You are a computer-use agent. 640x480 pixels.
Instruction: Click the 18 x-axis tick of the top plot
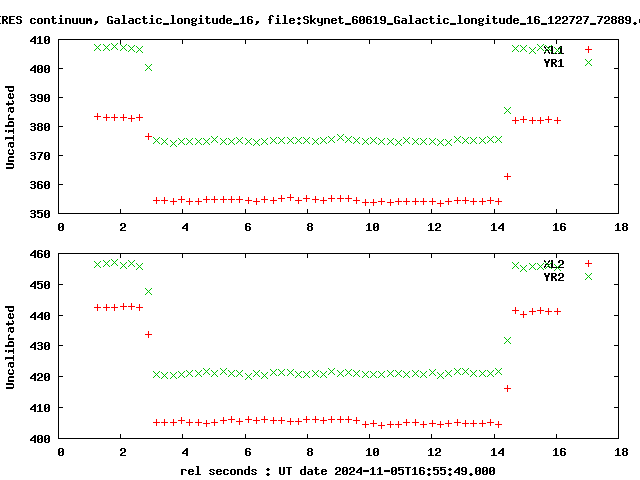[621, 227]
